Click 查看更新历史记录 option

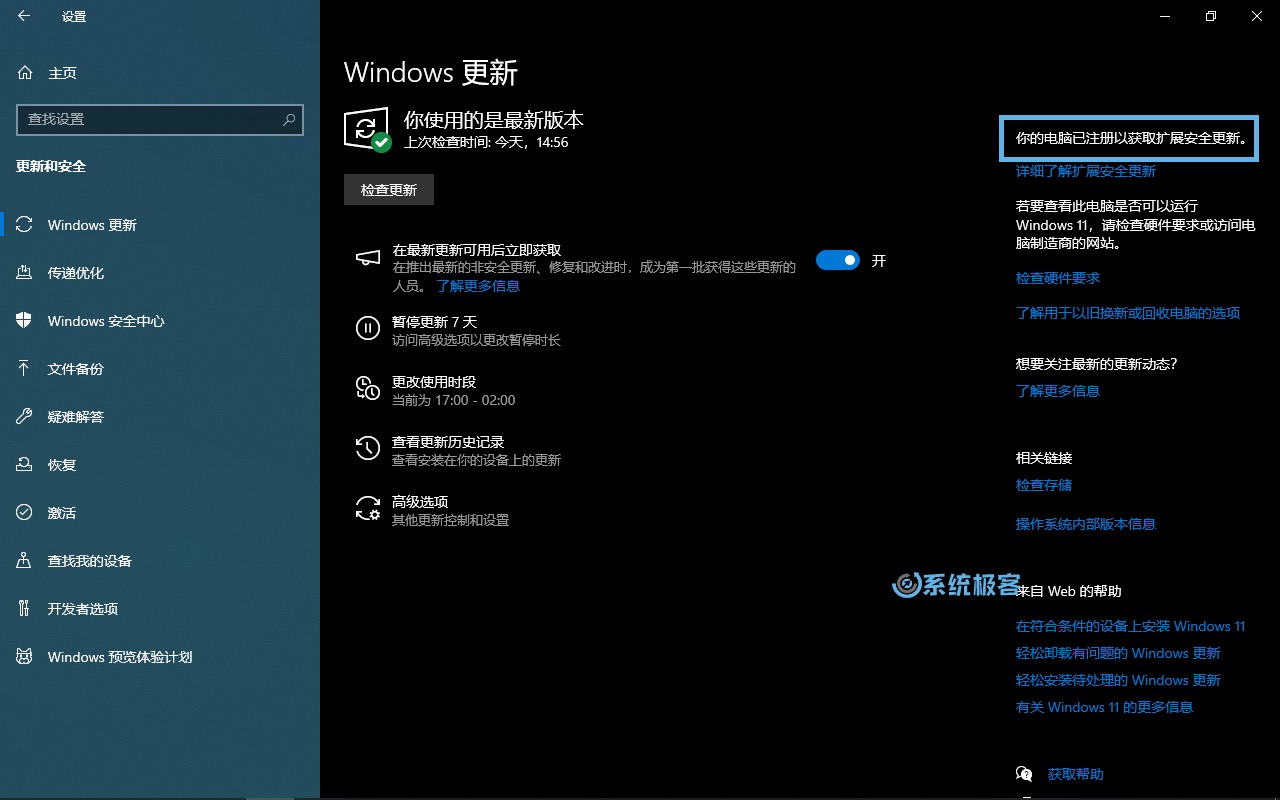448,442
